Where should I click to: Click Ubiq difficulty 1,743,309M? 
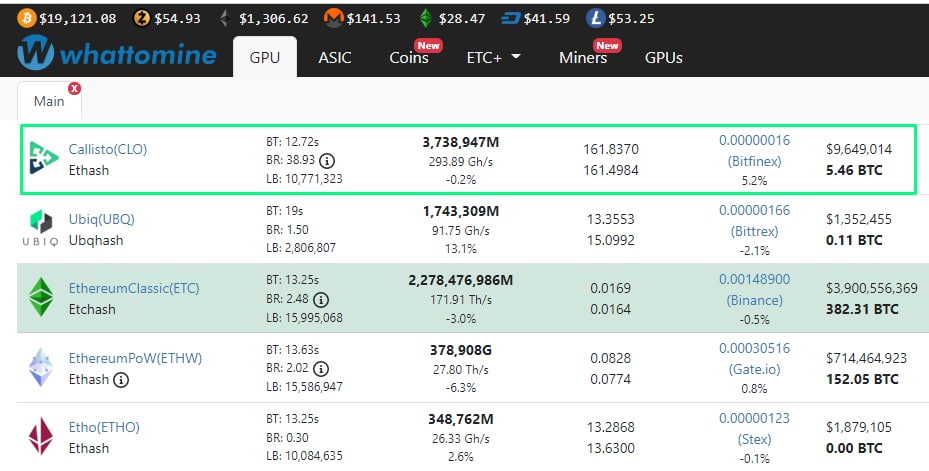pos(460,211)
